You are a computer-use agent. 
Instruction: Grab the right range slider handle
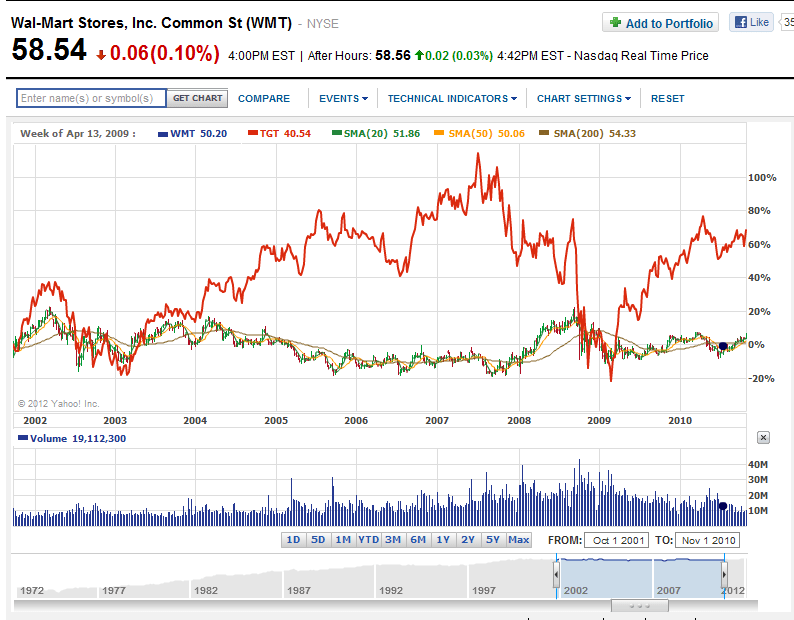724,575
